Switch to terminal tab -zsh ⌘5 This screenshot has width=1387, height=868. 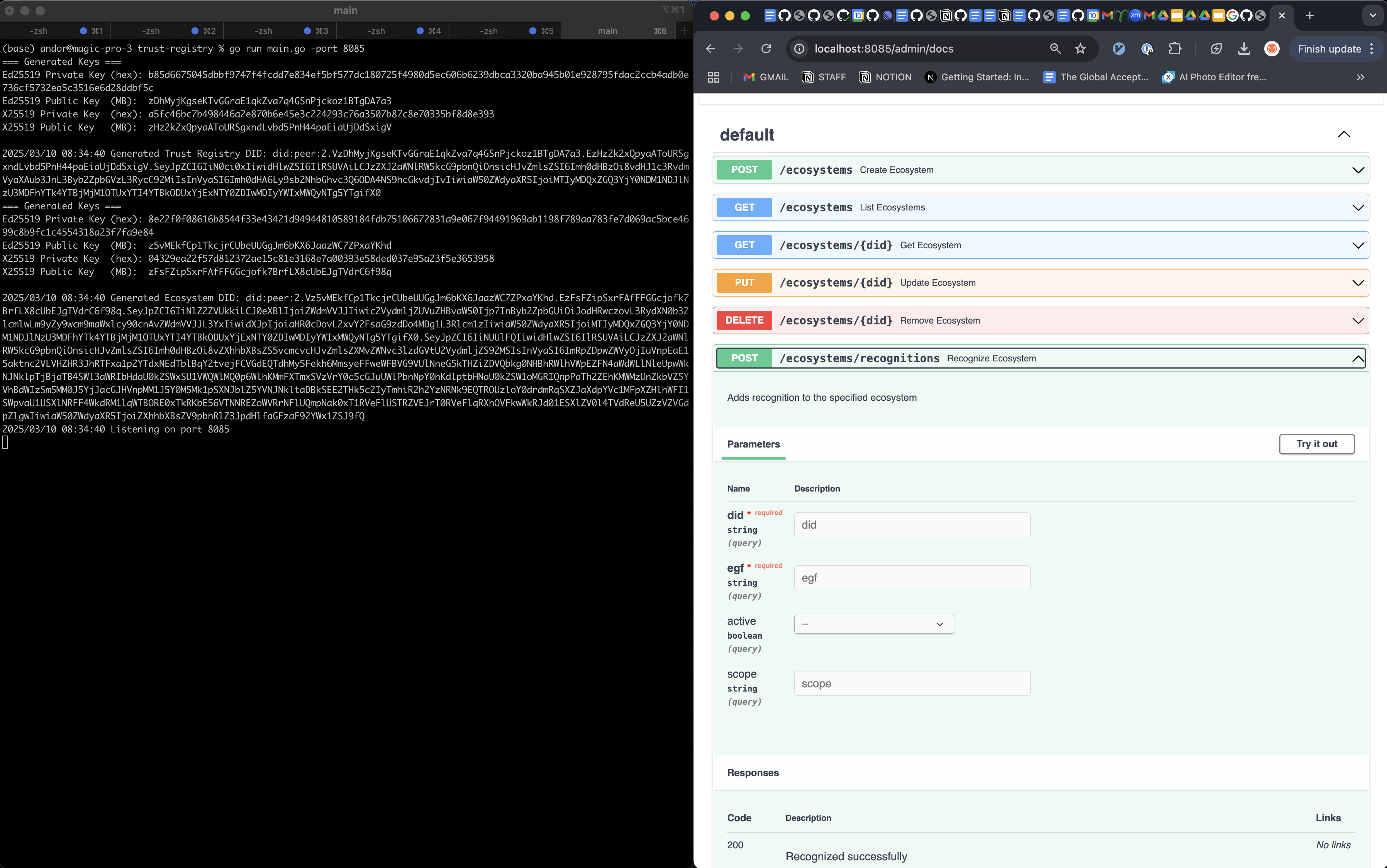[x=506, y=31]
